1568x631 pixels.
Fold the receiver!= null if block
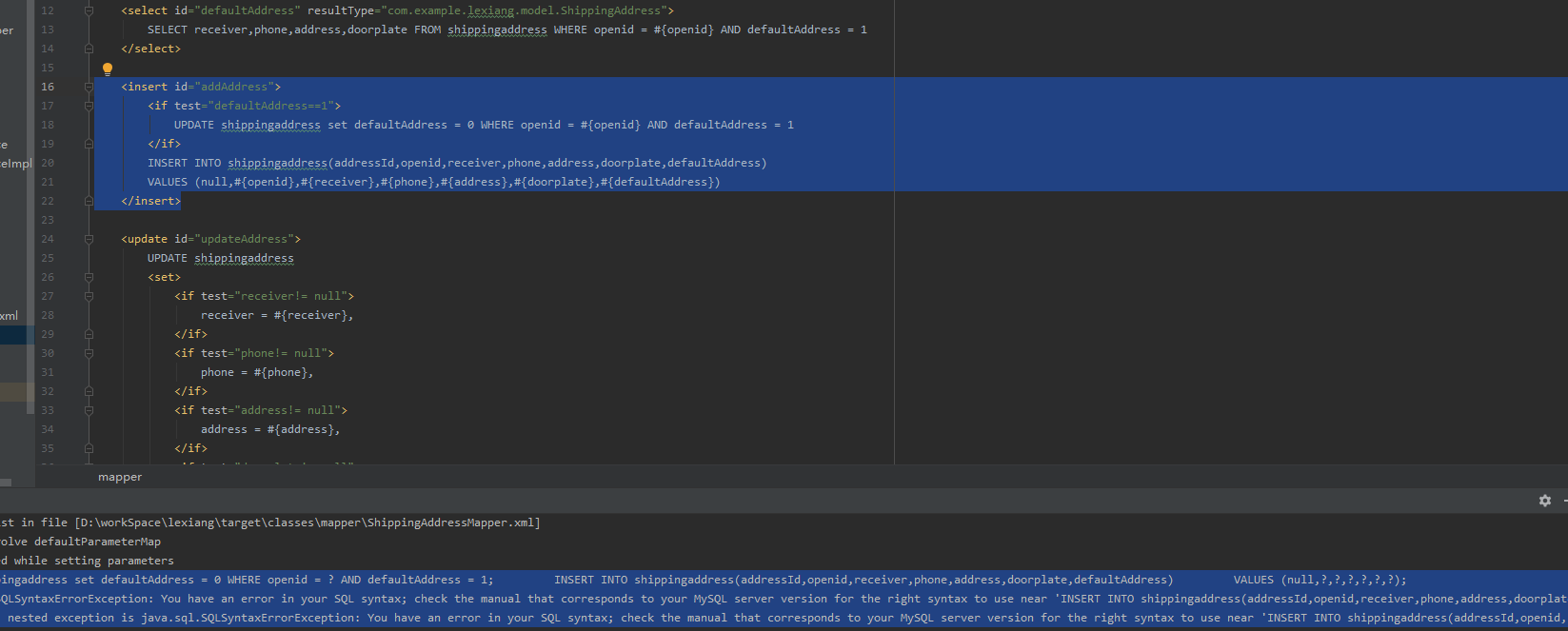tap(89, 296)
